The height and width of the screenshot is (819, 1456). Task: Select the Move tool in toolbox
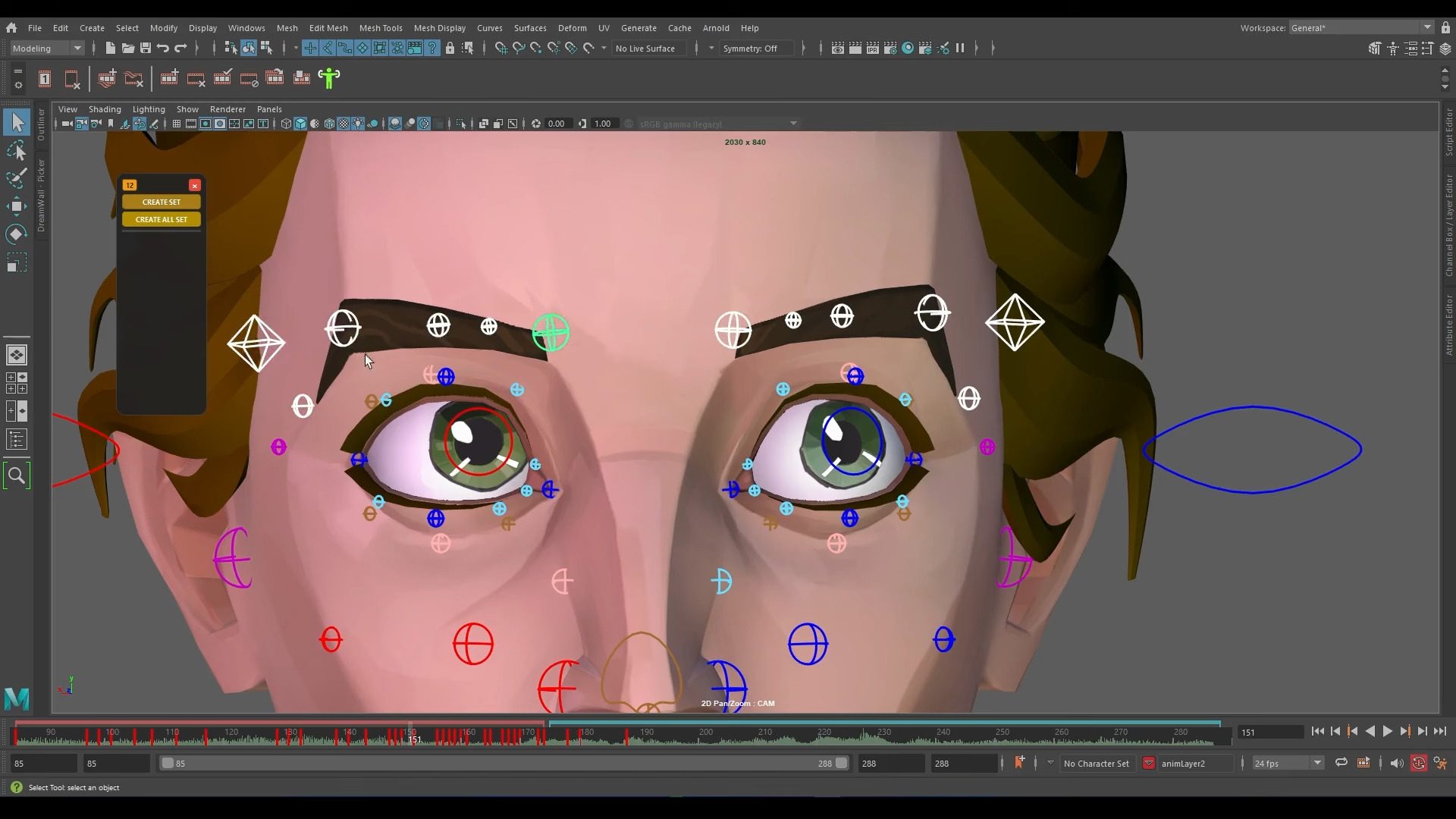click(x=16, y=206)
